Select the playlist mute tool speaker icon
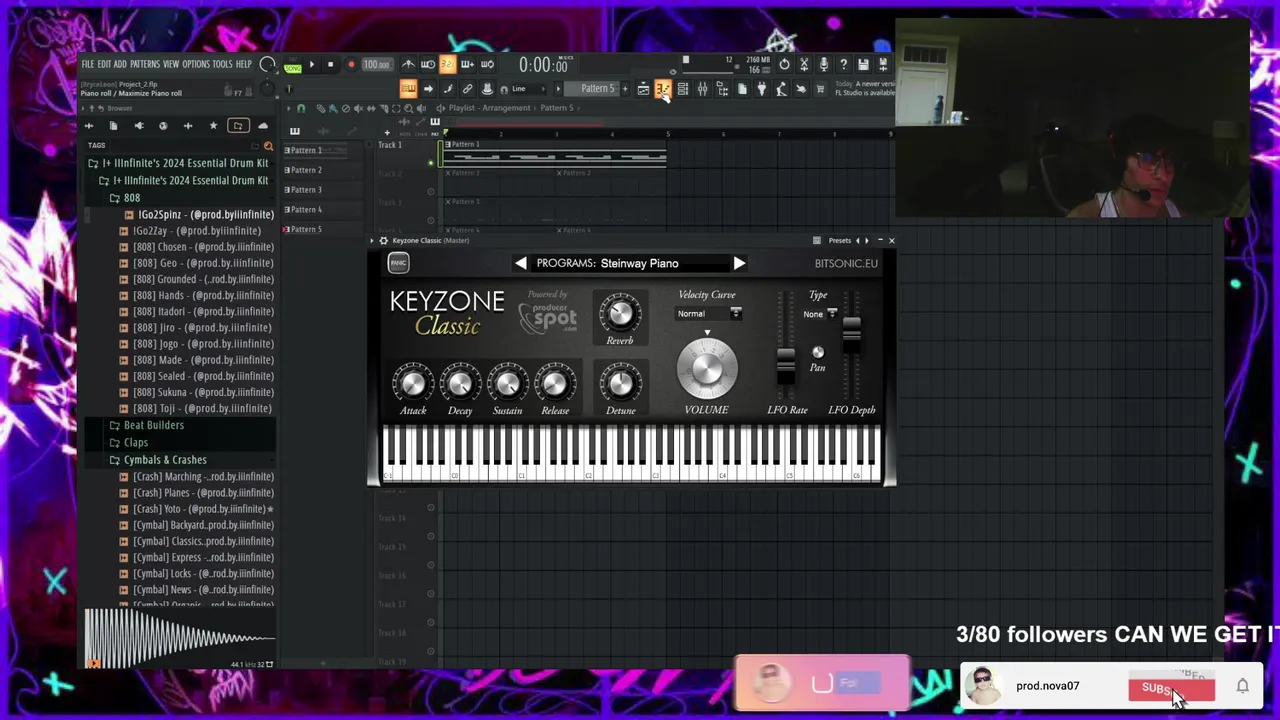Image resolution: width=1280 pixels, height=720 pixels. 358,108
